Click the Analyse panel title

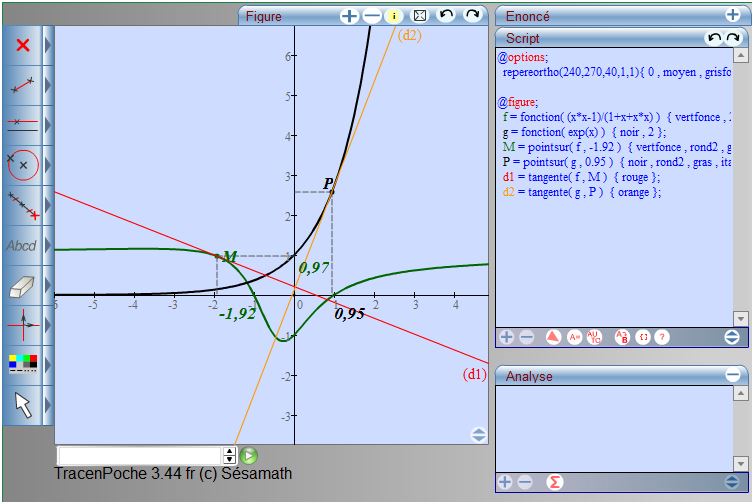coord(529,376)
